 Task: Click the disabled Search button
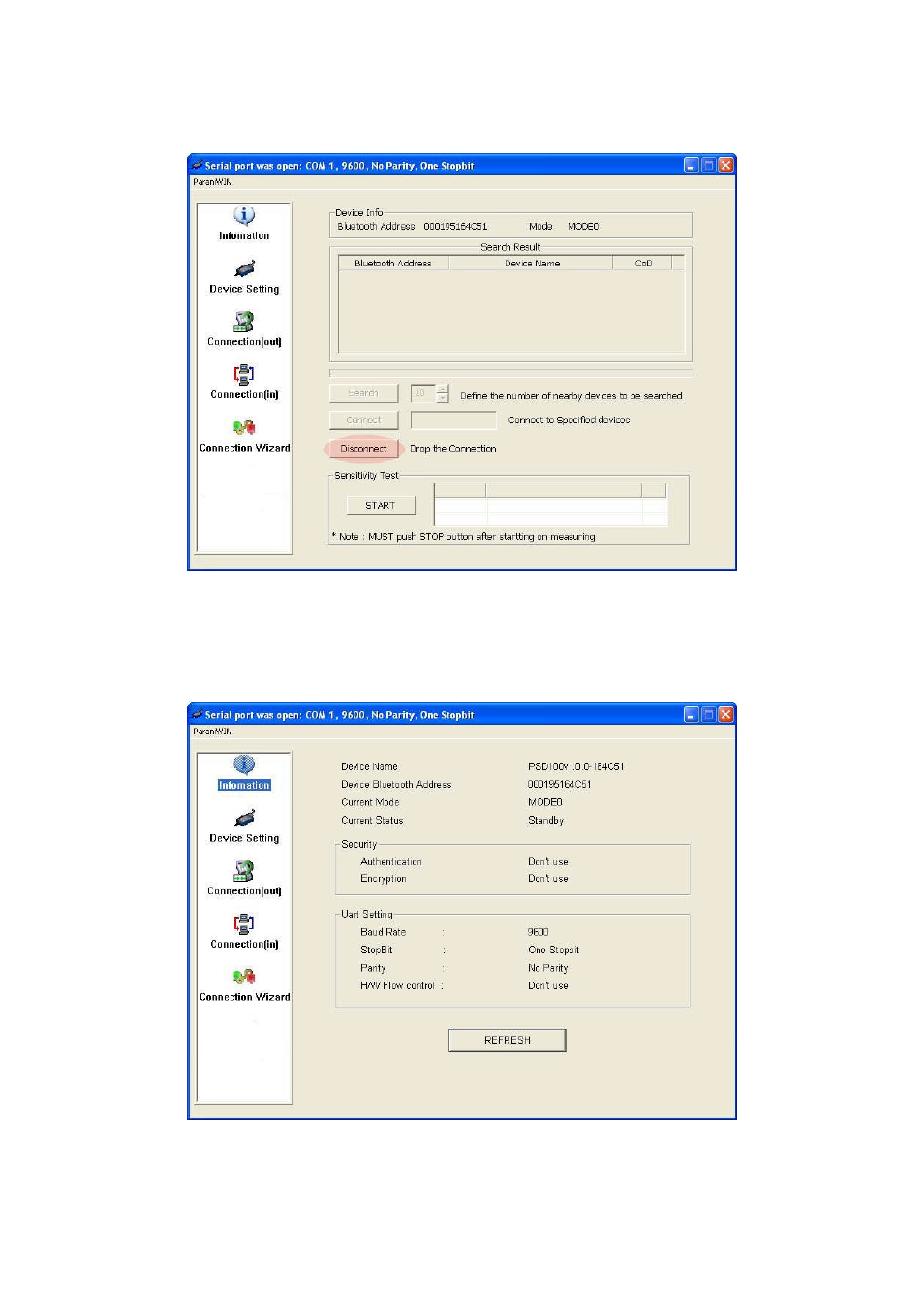(x=363, y=393)
